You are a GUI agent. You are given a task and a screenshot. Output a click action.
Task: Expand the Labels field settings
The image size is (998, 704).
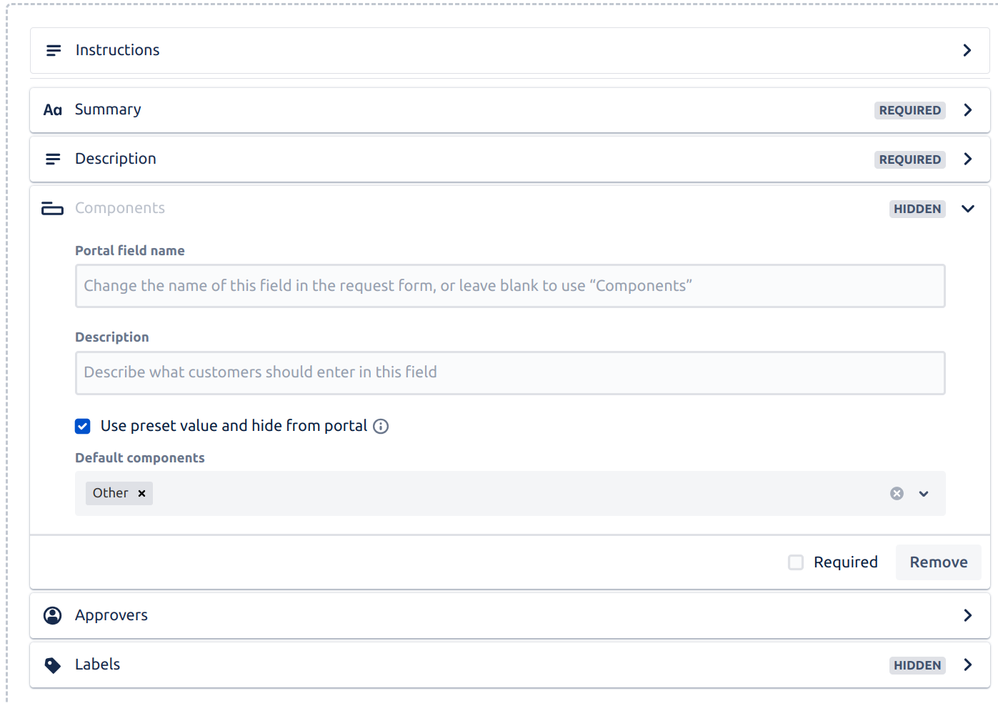pyautogui.click(x=967, y=664)
